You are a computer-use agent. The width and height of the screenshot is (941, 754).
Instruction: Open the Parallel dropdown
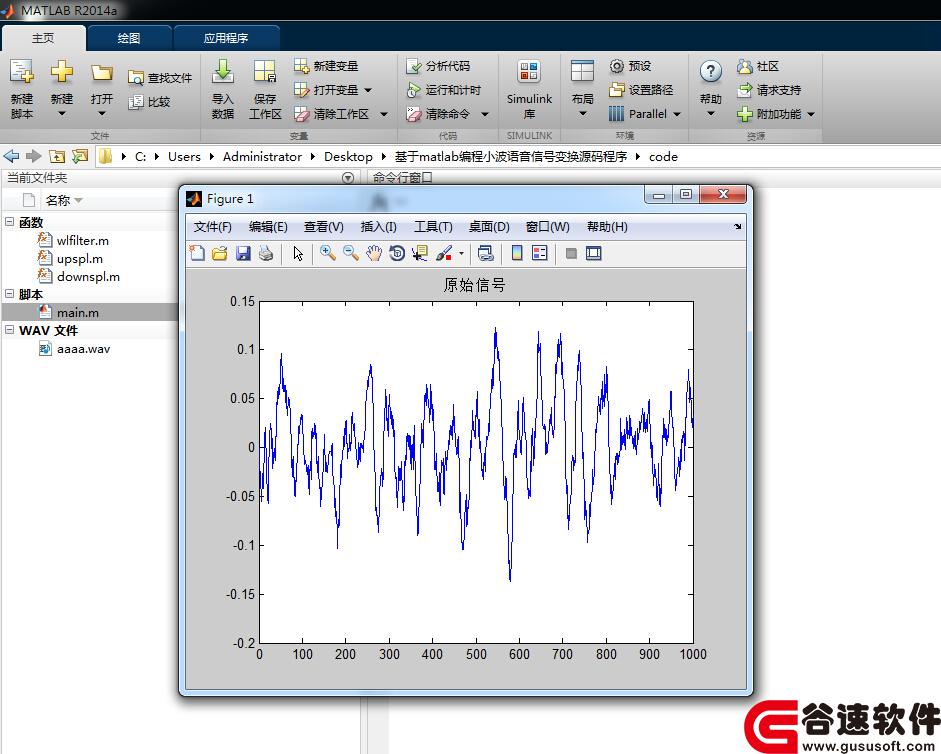677,114
